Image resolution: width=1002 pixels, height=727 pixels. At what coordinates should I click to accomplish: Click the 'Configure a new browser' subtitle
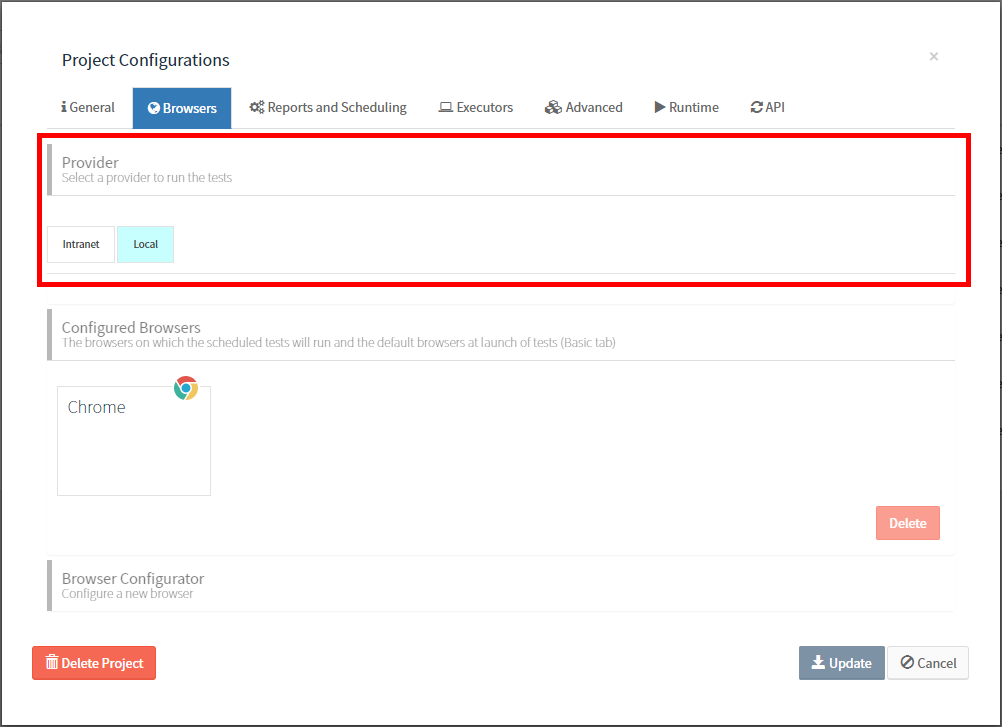[x=127, y=593]
